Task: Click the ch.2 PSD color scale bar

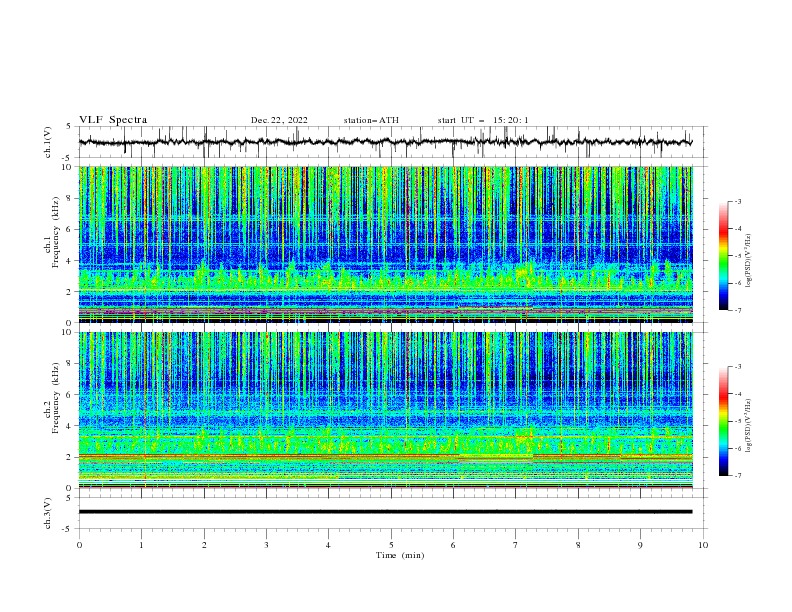Action: coord(723,421)
